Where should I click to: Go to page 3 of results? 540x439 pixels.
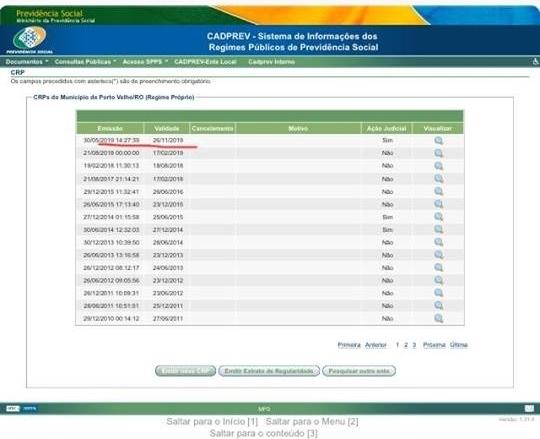click(414, 345)
